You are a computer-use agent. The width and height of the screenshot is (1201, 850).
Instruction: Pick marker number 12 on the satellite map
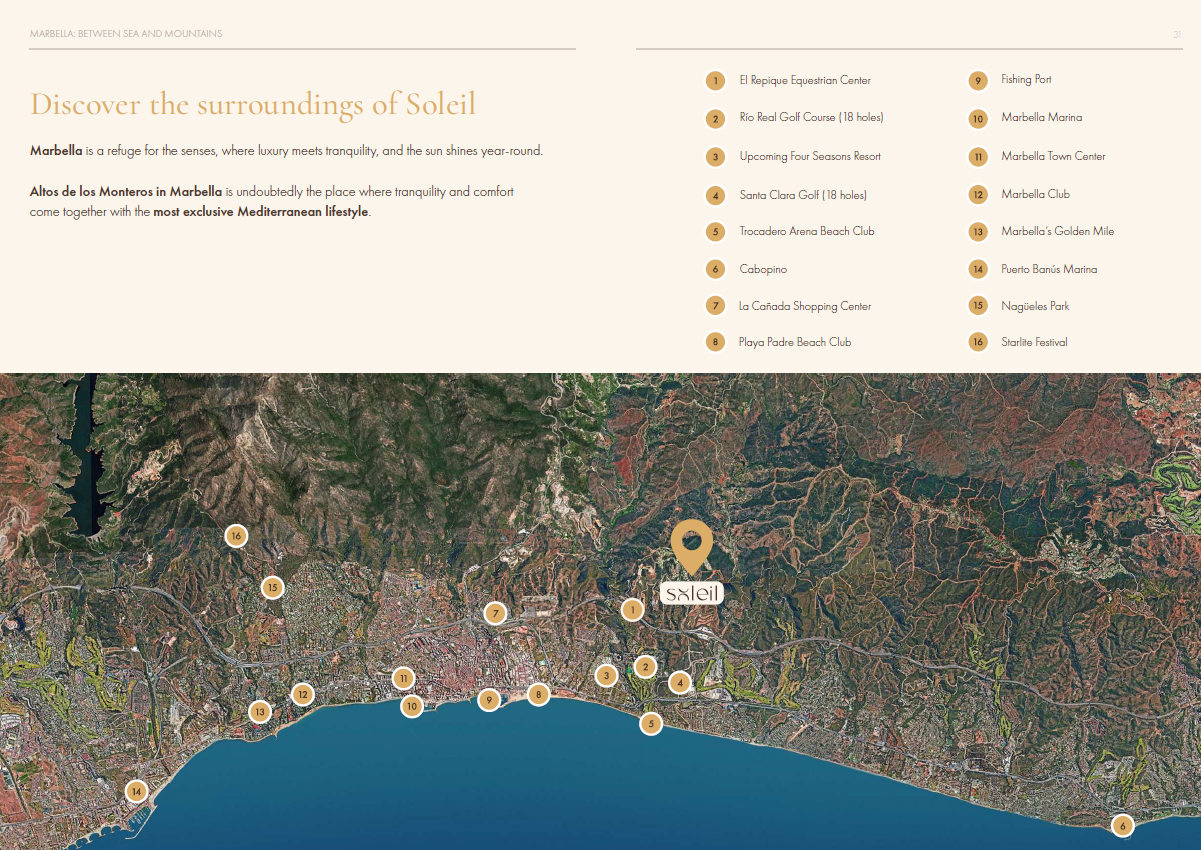303,694
